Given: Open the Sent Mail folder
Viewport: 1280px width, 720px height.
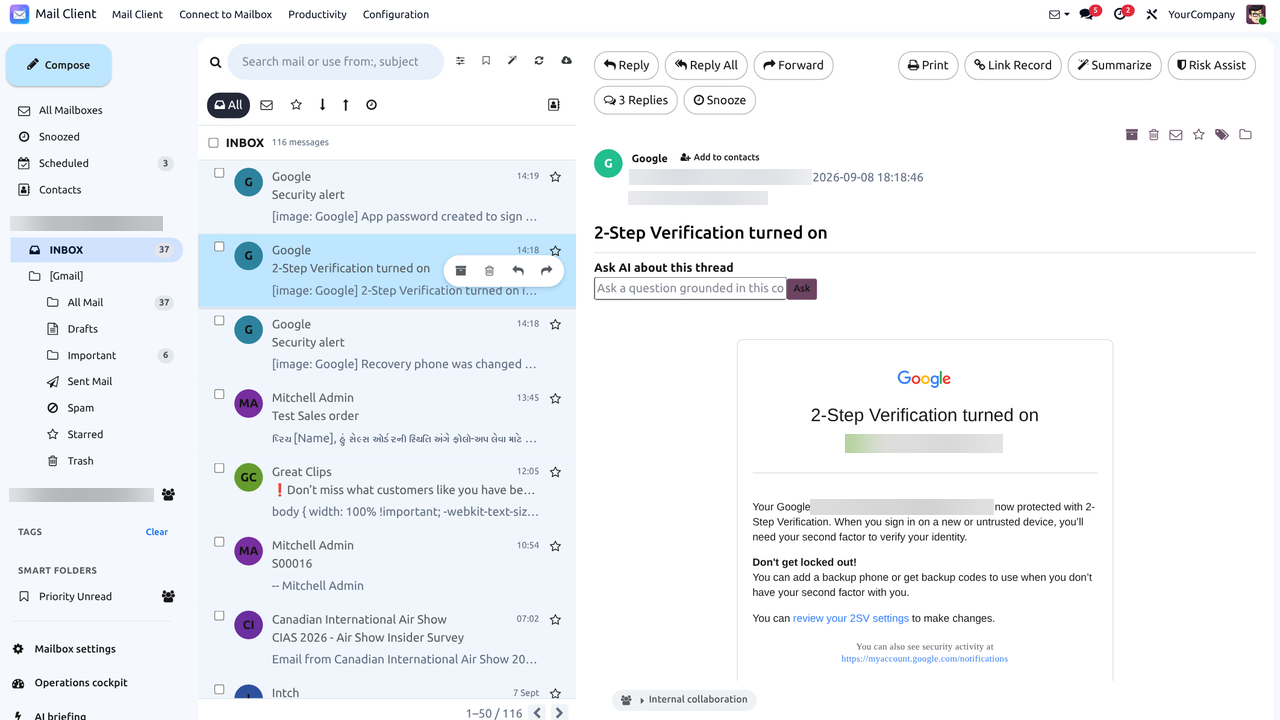Looking at the screenshot, I should tap(90, 382).
